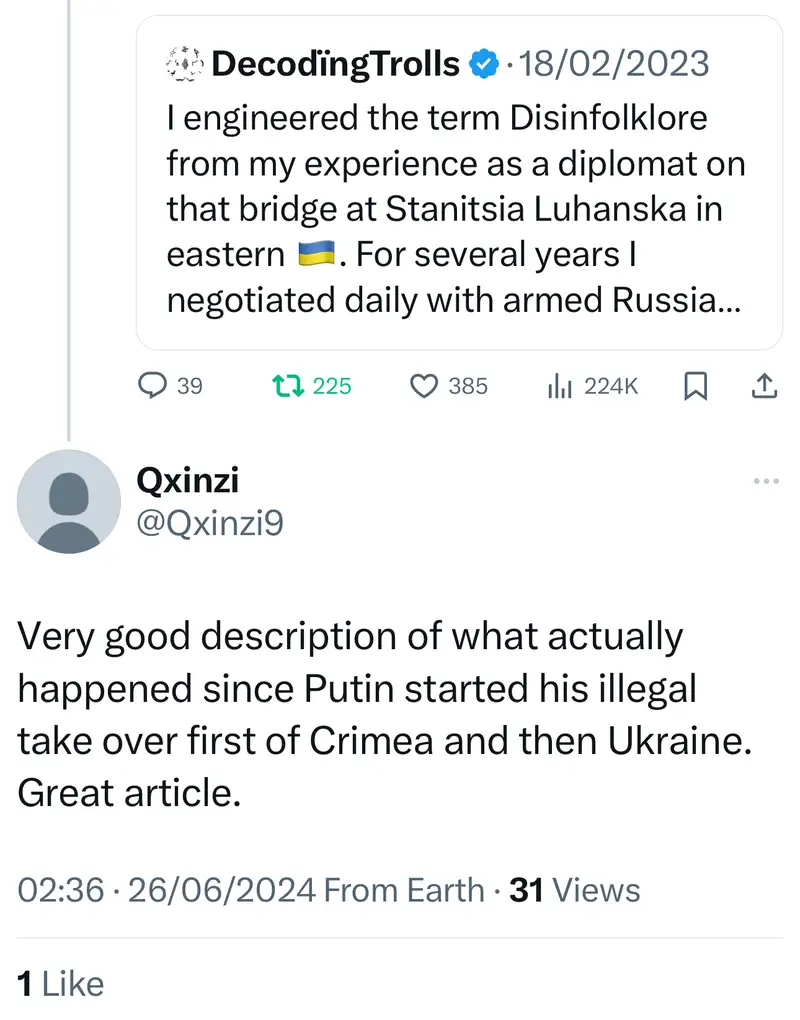Open the view analytics icon showing 224K
This screenshot has width=800, height=1020.
[x=558, y=385]
